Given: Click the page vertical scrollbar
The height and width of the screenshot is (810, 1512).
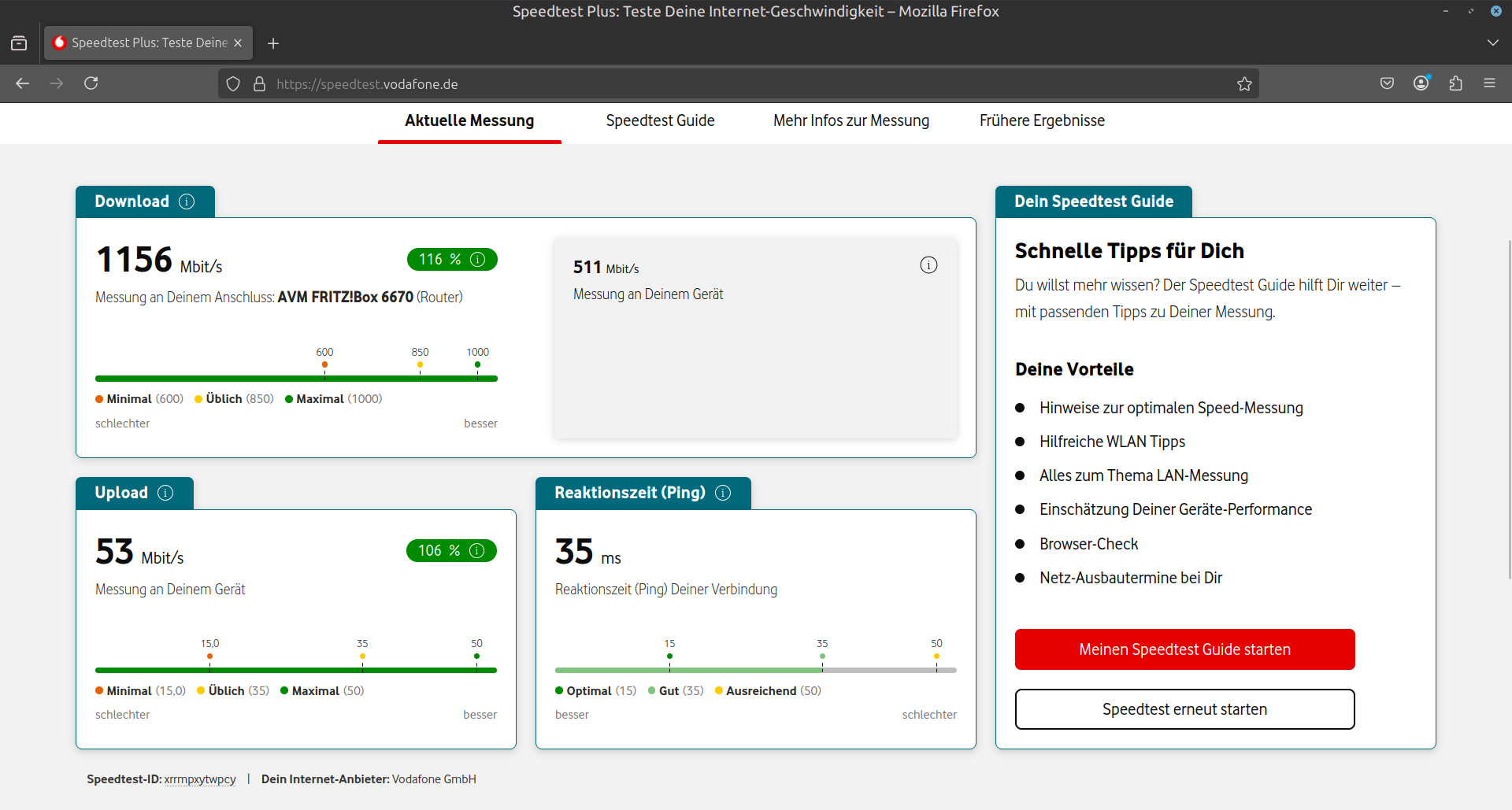Looking at the screenshot, I should pos(1509,409).
